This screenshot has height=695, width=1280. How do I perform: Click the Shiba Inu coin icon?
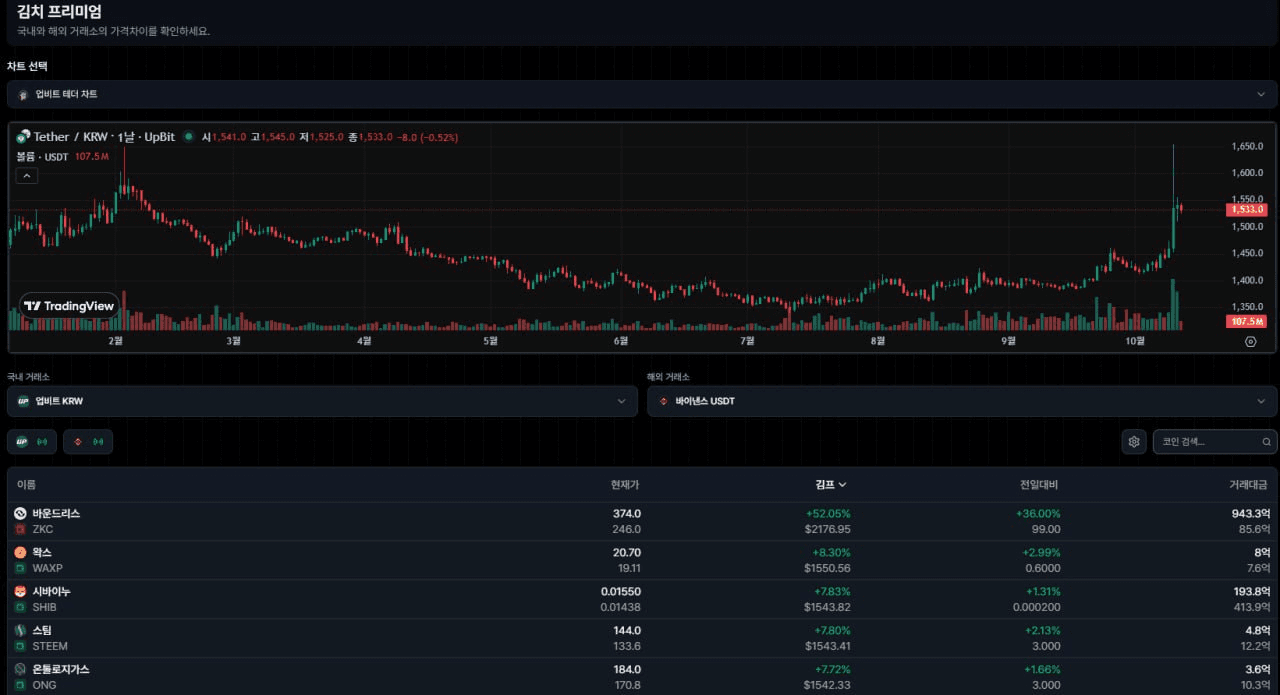click(x=20, y=591)
